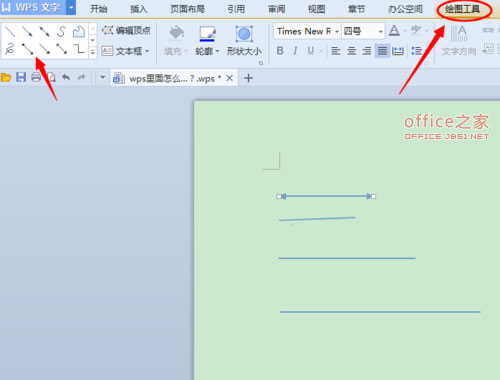This screenshot has width=500, height=380.
Task: Open the 绘图工具 (Drawing Tools) tab
Action: click(463, 9)
